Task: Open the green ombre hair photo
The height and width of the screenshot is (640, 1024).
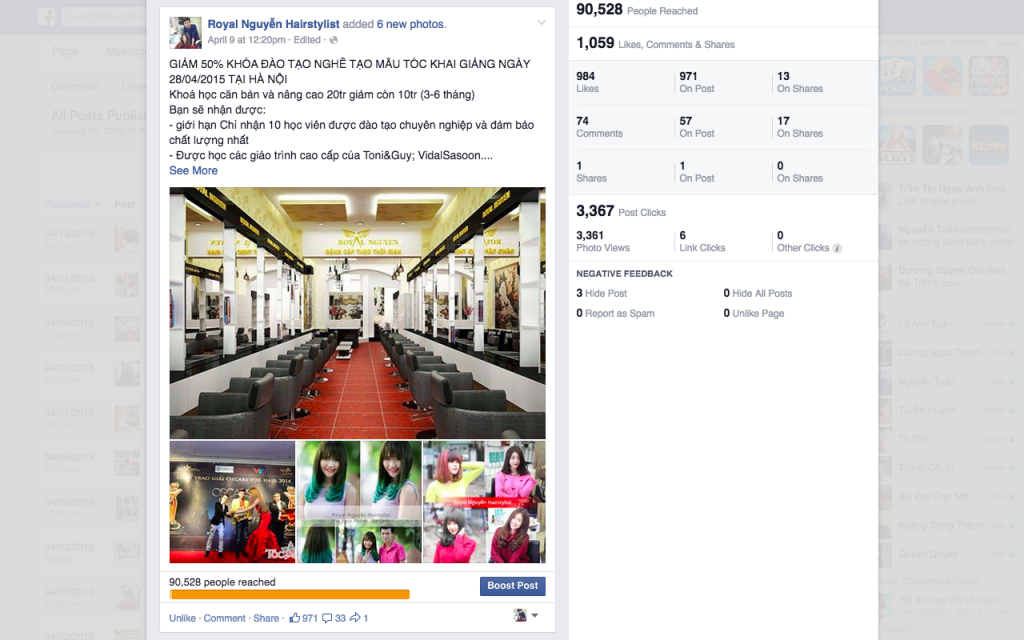Action: pyautogui.click(x=359, y=502)
